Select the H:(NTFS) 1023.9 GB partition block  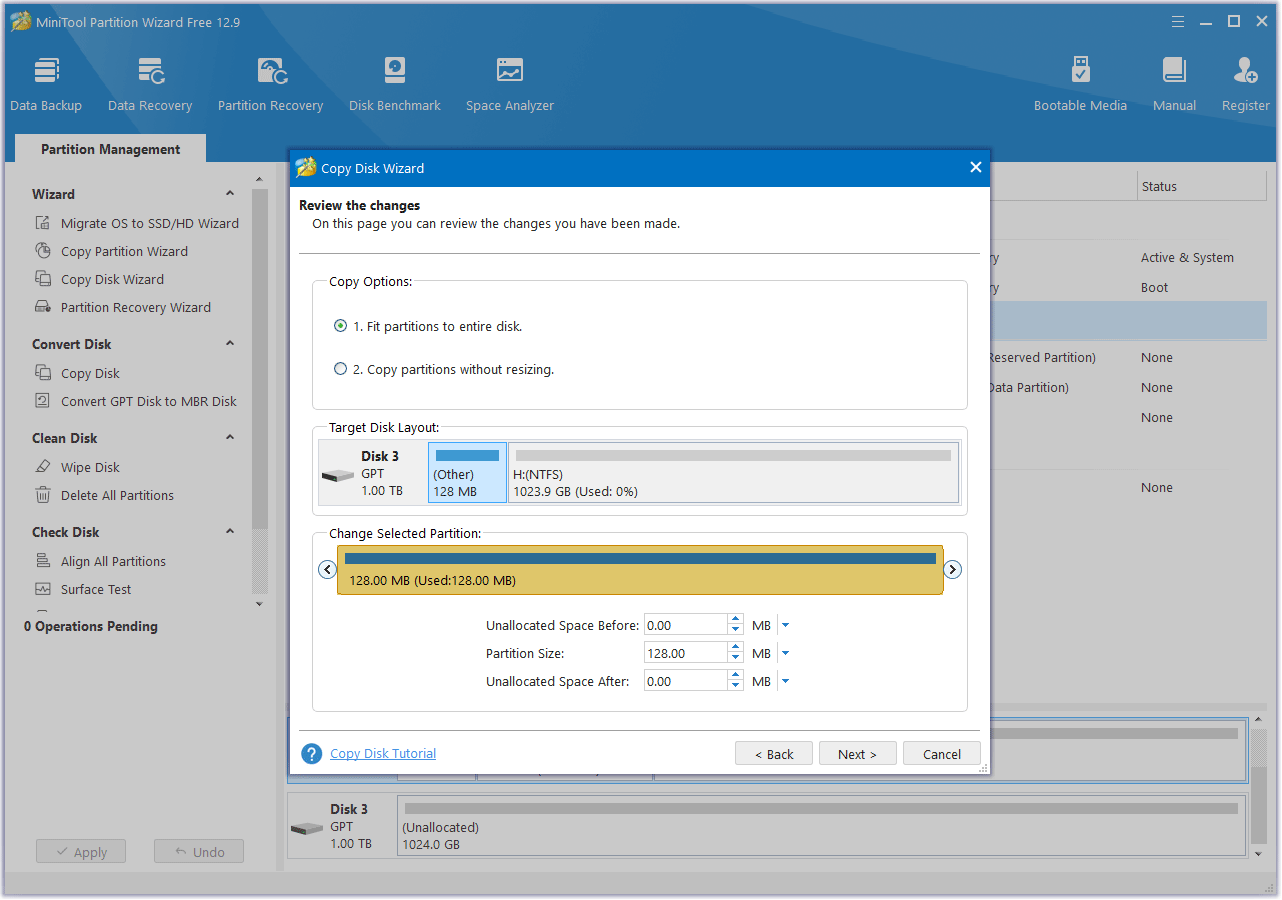[733, 473]
